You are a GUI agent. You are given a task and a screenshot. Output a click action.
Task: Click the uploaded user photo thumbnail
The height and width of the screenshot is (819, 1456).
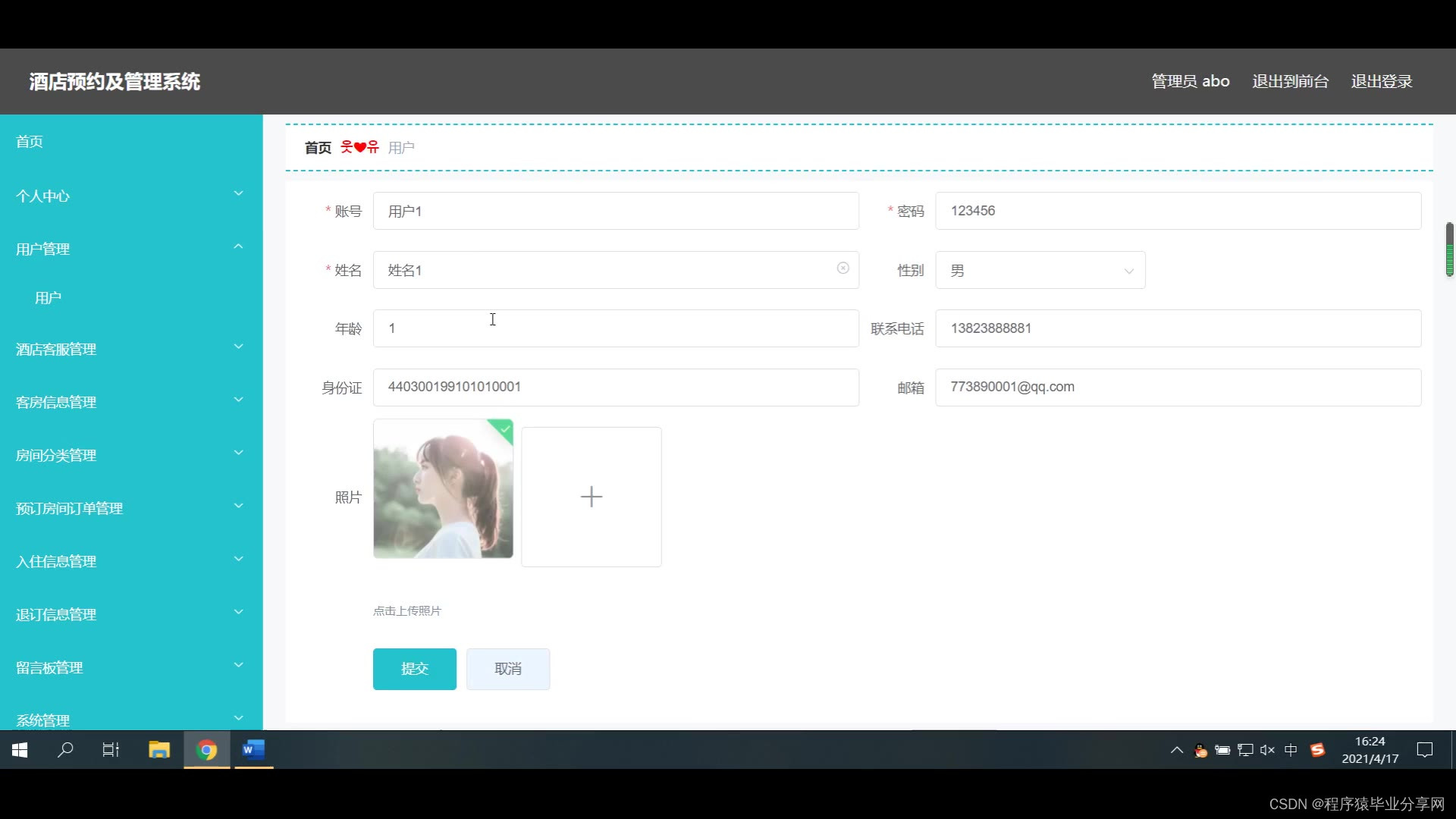click(x=443, y=489)
